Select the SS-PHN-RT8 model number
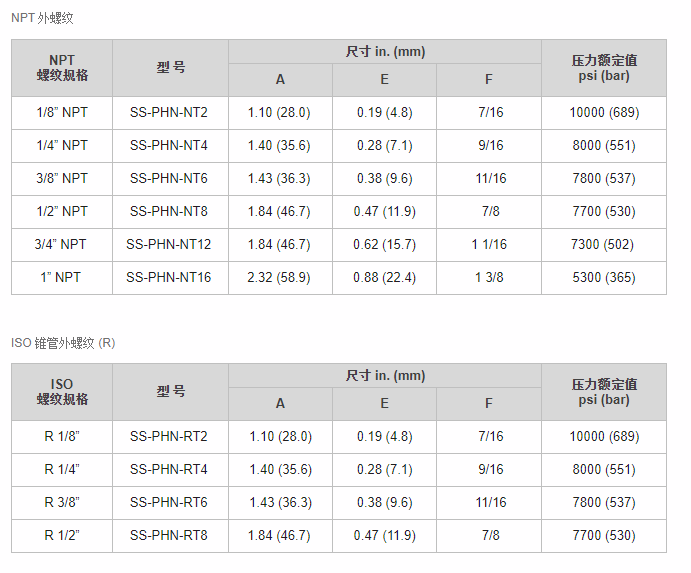691x573 pixels. pyautogui.click(x=169, y=536)
